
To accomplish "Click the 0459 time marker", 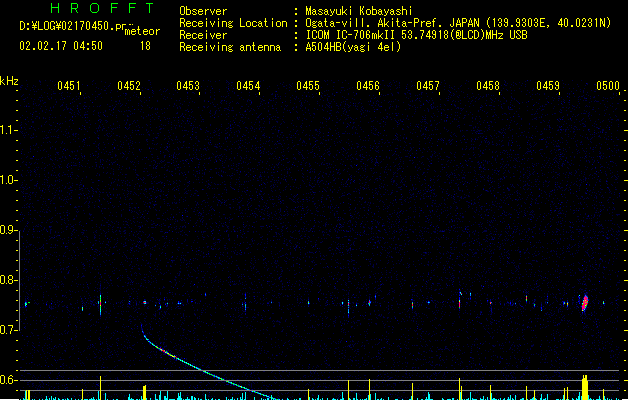I will coord(548,86).
